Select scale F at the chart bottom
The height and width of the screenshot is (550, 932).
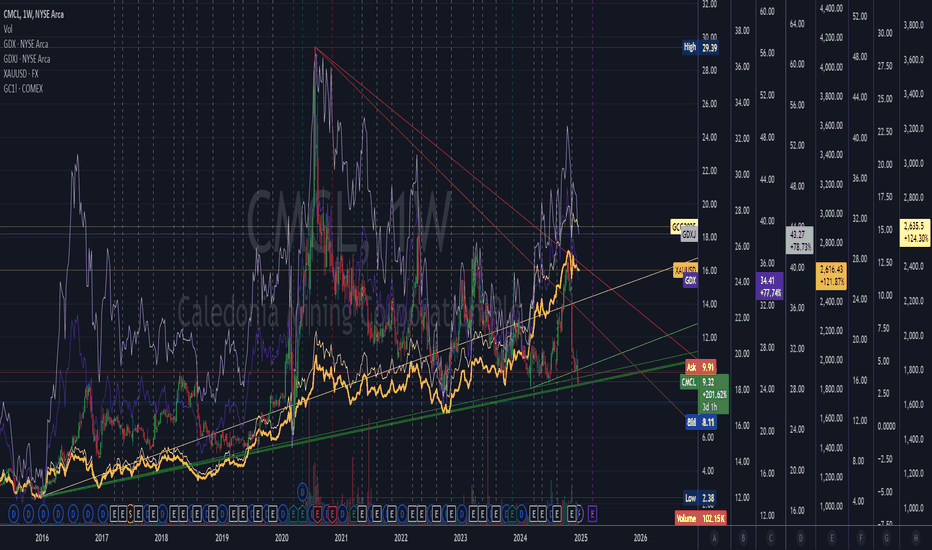[860, 538]
